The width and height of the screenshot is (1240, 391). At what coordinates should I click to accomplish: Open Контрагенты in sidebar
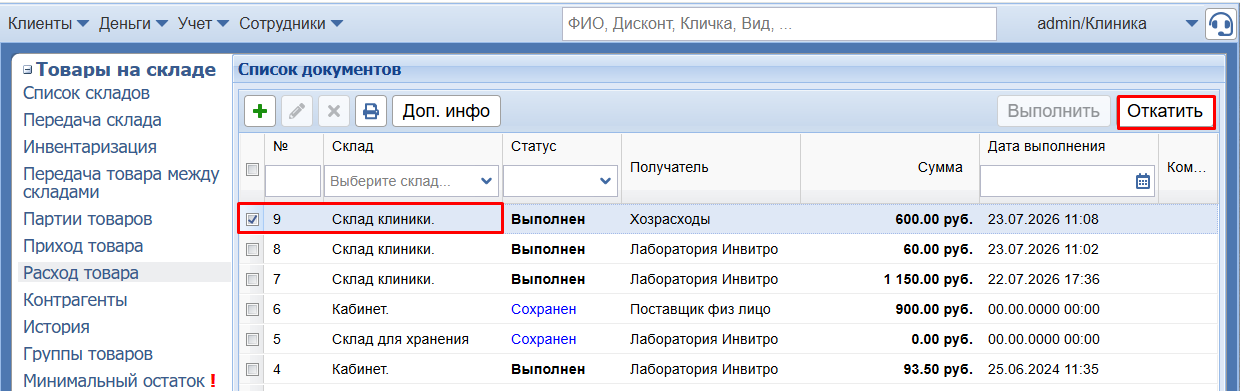(x=75, y=300)
